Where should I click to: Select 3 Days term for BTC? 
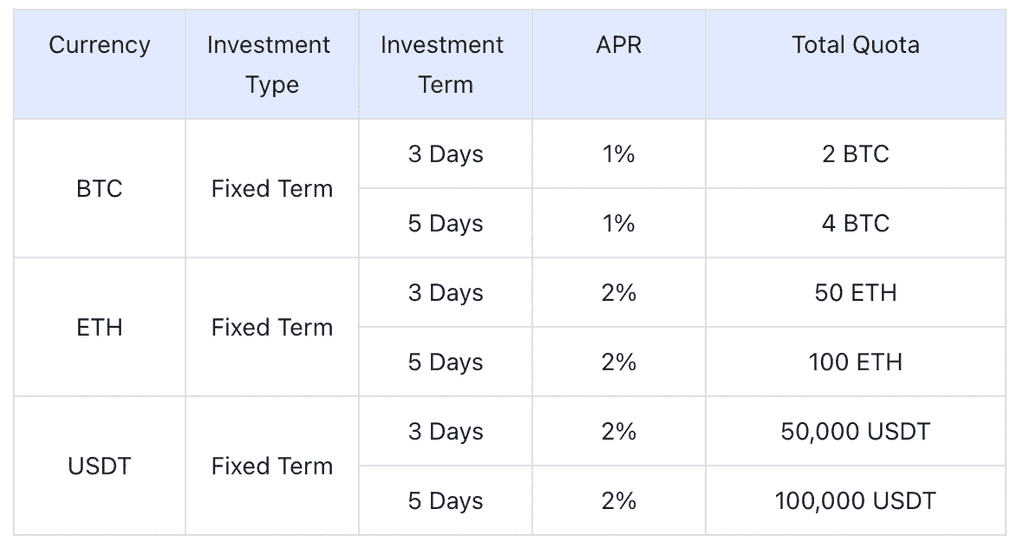444,155
